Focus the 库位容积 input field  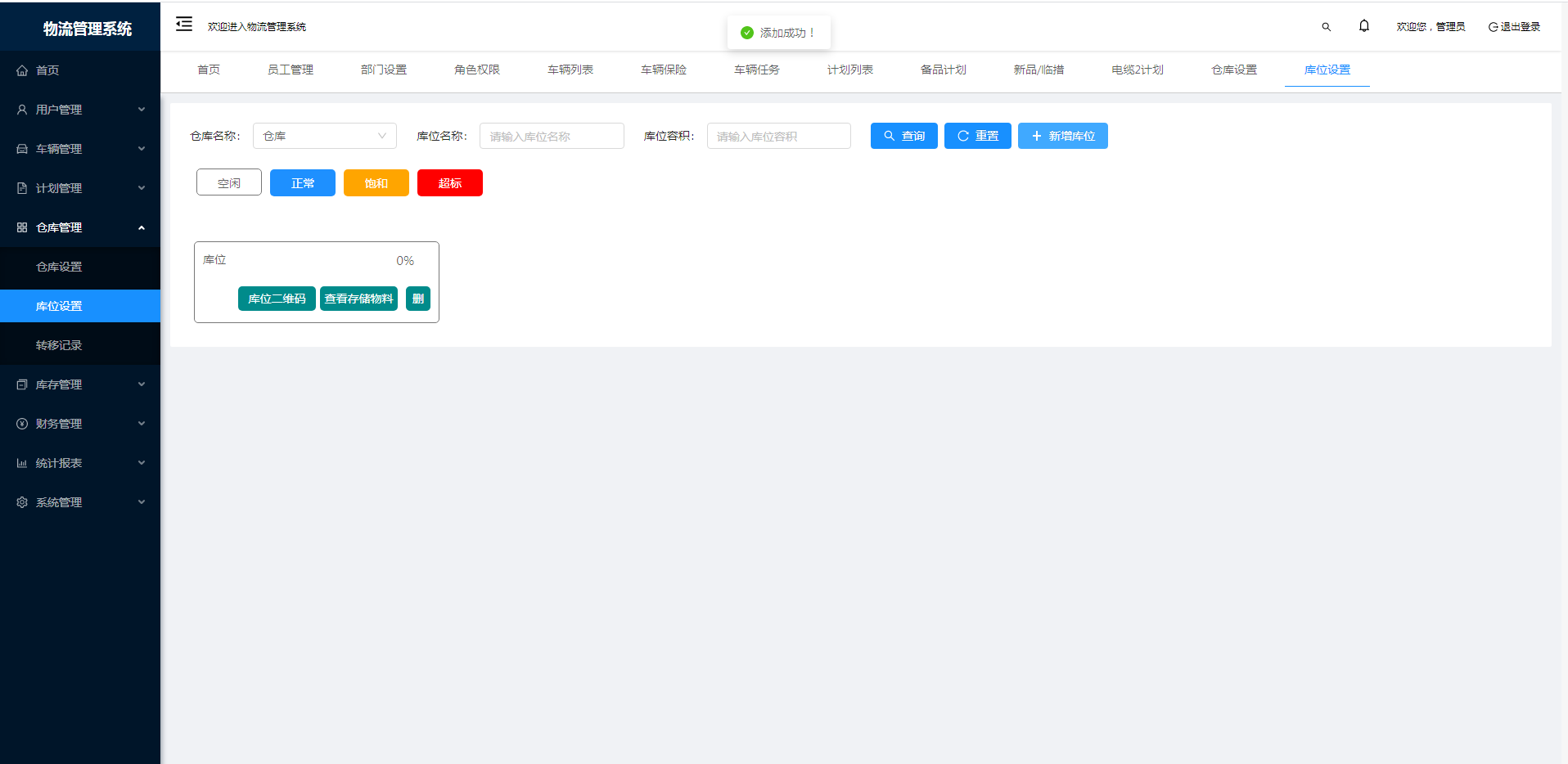[x=779, y=136]
